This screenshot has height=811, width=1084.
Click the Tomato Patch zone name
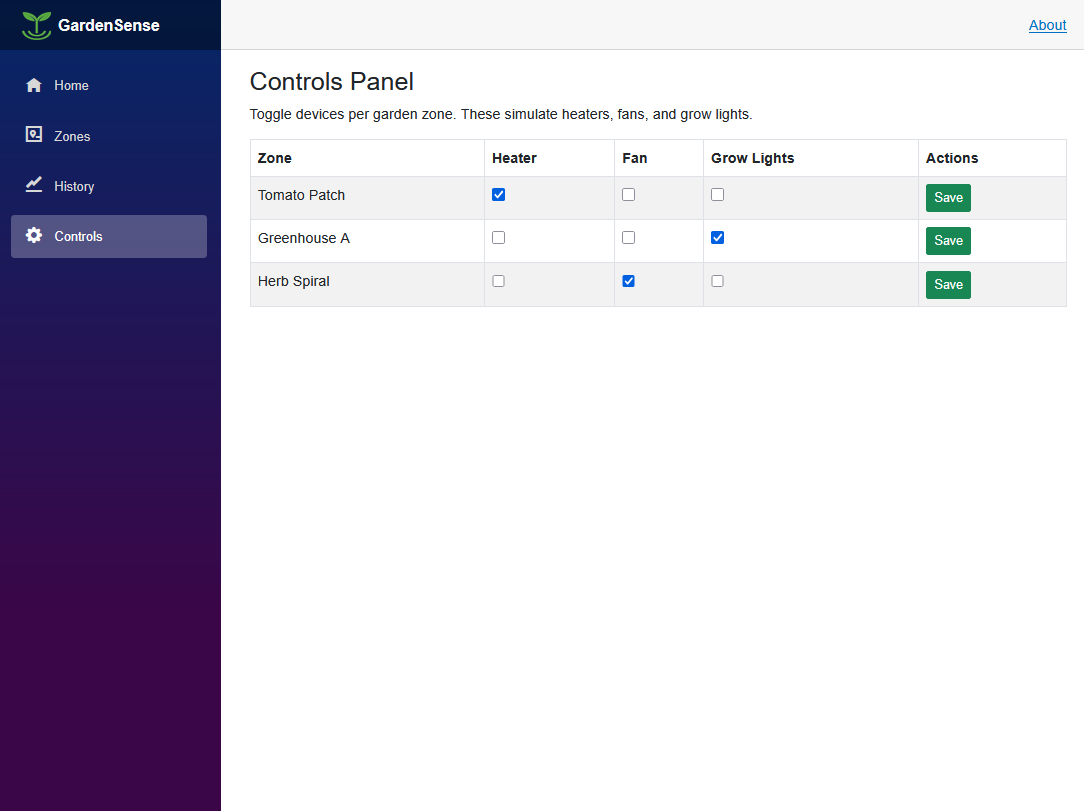click(x=301, y=196)
